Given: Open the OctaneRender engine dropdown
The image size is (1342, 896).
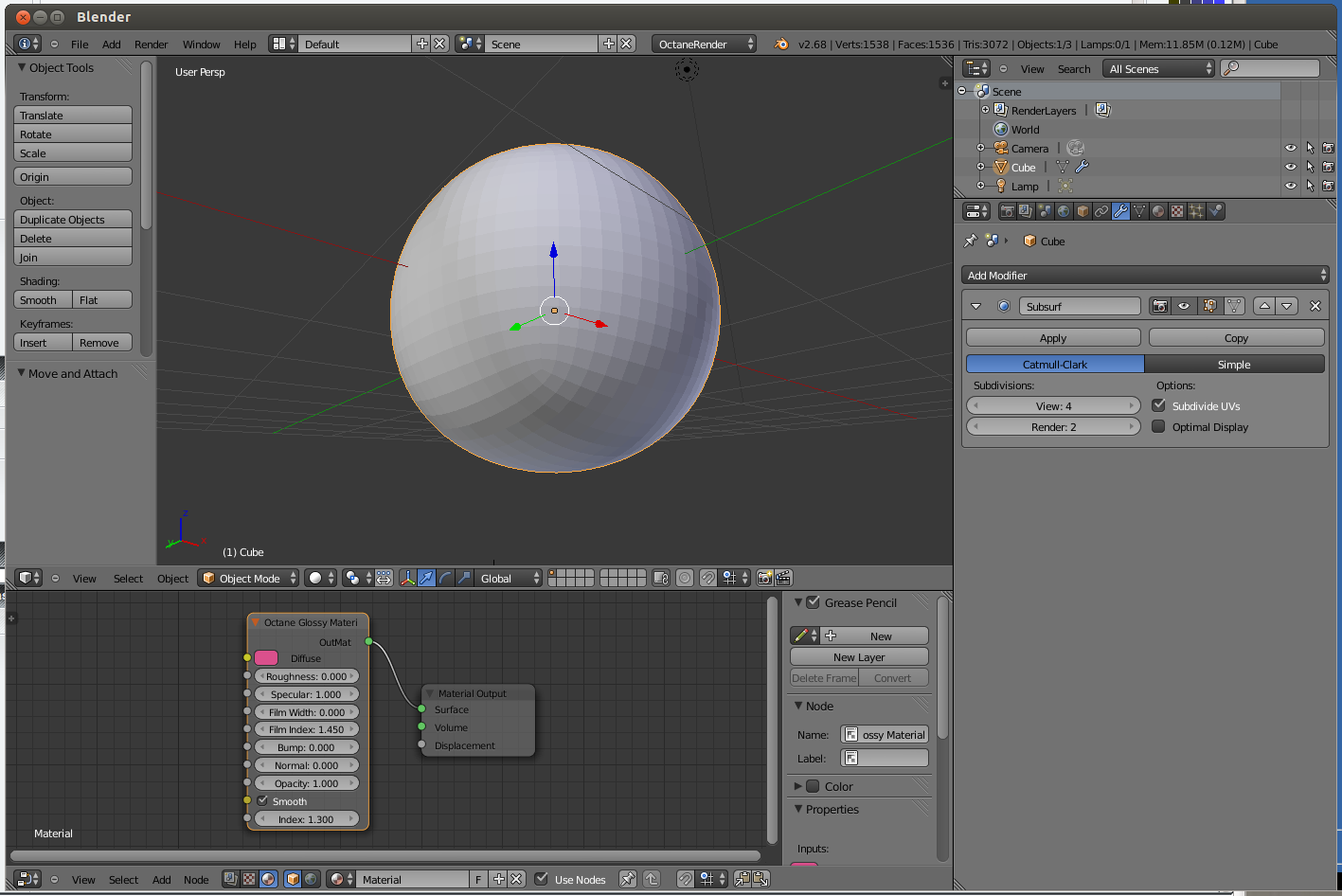Looking at the screenshot, I should click(x=705, y=44).
